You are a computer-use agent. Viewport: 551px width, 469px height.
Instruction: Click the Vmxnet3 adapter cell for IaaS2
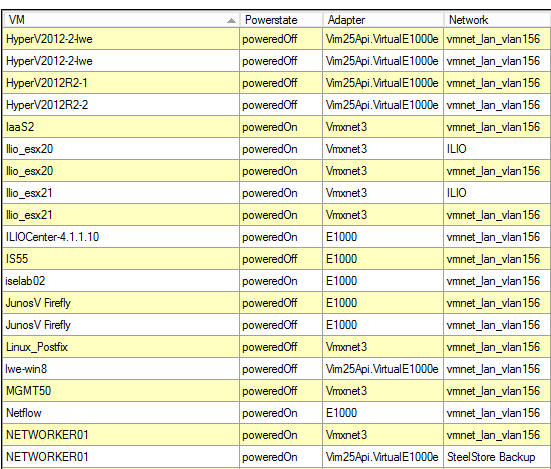pyautogui.click(x=383, y=127)
